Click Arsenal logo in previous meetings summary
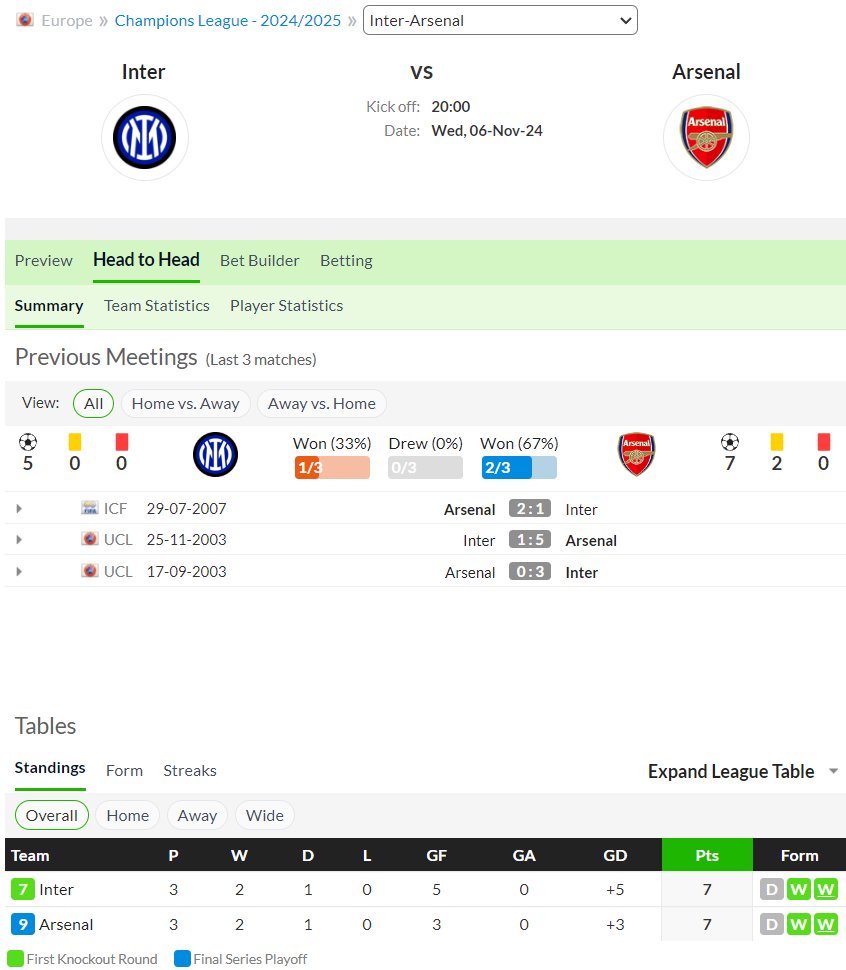This screenshot has width=846, height=970. 636,454
